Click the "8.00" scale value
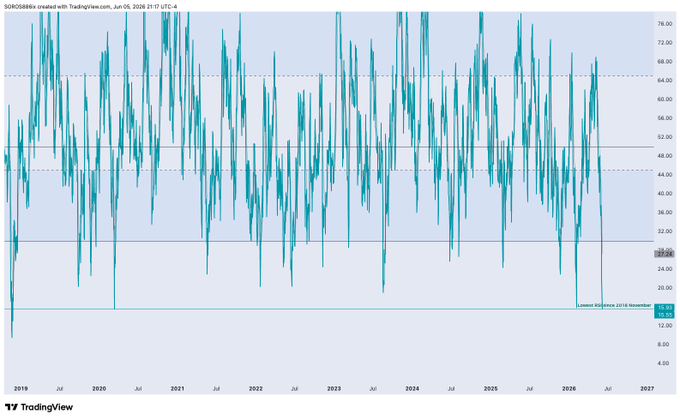Screen dimensions: 680x420 pyautogui.click(x=666, y=344)
